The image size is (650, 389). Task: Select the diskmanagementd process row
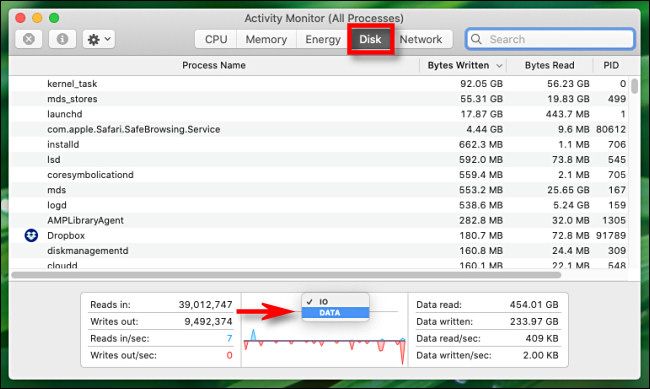click(x=319, y=251)
